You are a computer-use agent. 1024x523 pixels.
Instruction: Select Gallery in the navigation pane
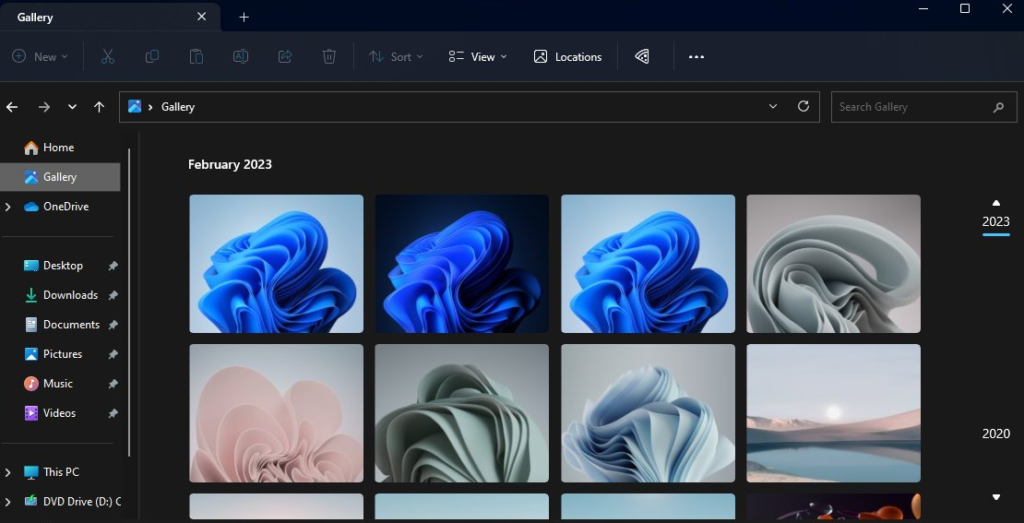click(60, 177)
